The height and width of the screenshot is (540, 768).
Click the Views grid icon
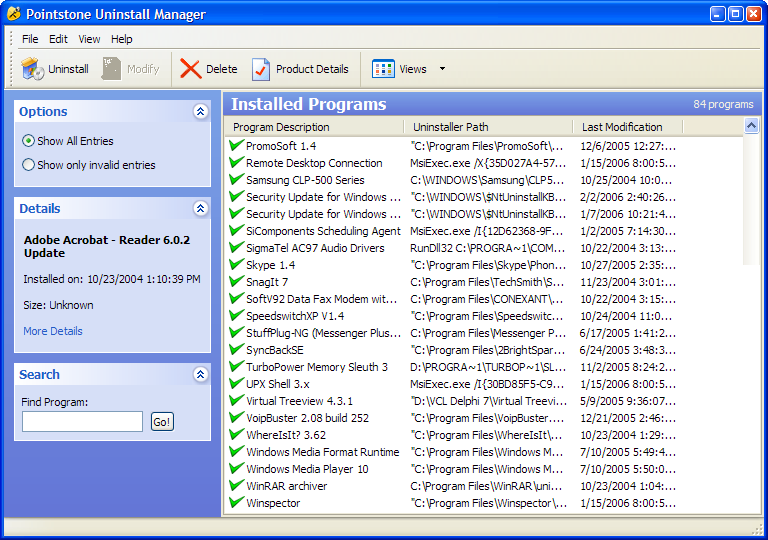(383, 69)
